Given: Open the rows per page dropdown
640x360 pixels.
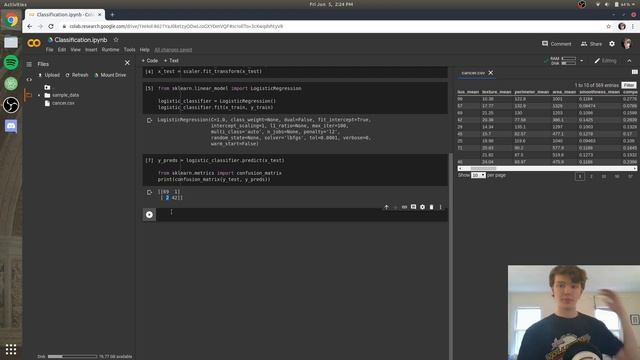Looking at the screenshot, I should 478,175.
